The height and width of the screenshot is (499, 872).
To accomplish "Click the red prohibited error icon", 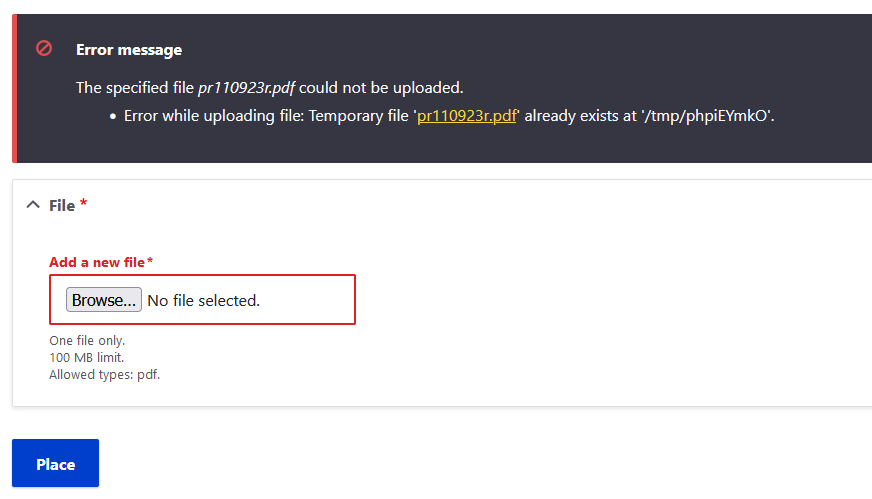I will (x=44, y=48).
